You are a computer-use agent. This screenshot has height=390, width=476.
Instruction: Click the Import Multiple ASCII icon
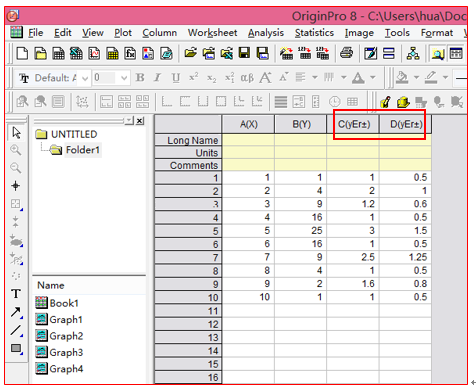pos(323,53)
